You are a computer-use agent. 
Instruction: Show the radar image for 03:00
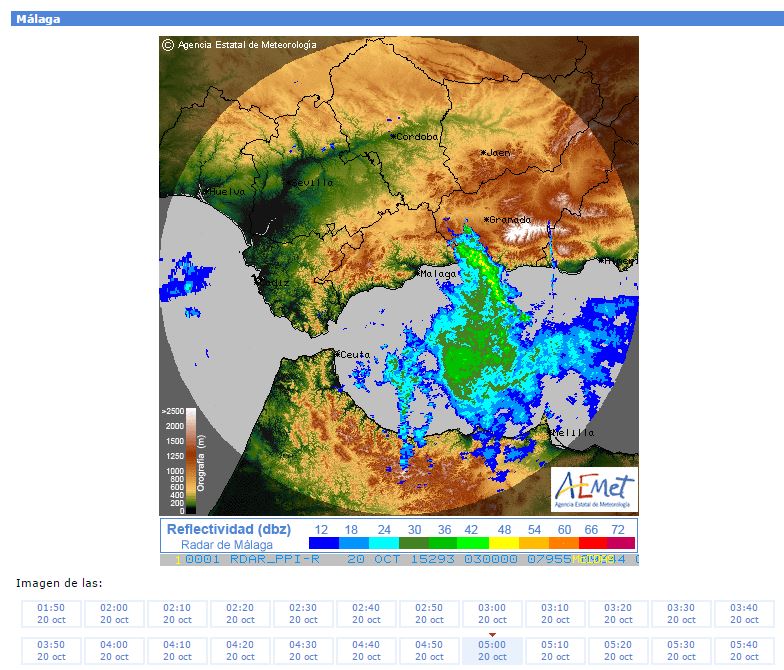point(492,613)
